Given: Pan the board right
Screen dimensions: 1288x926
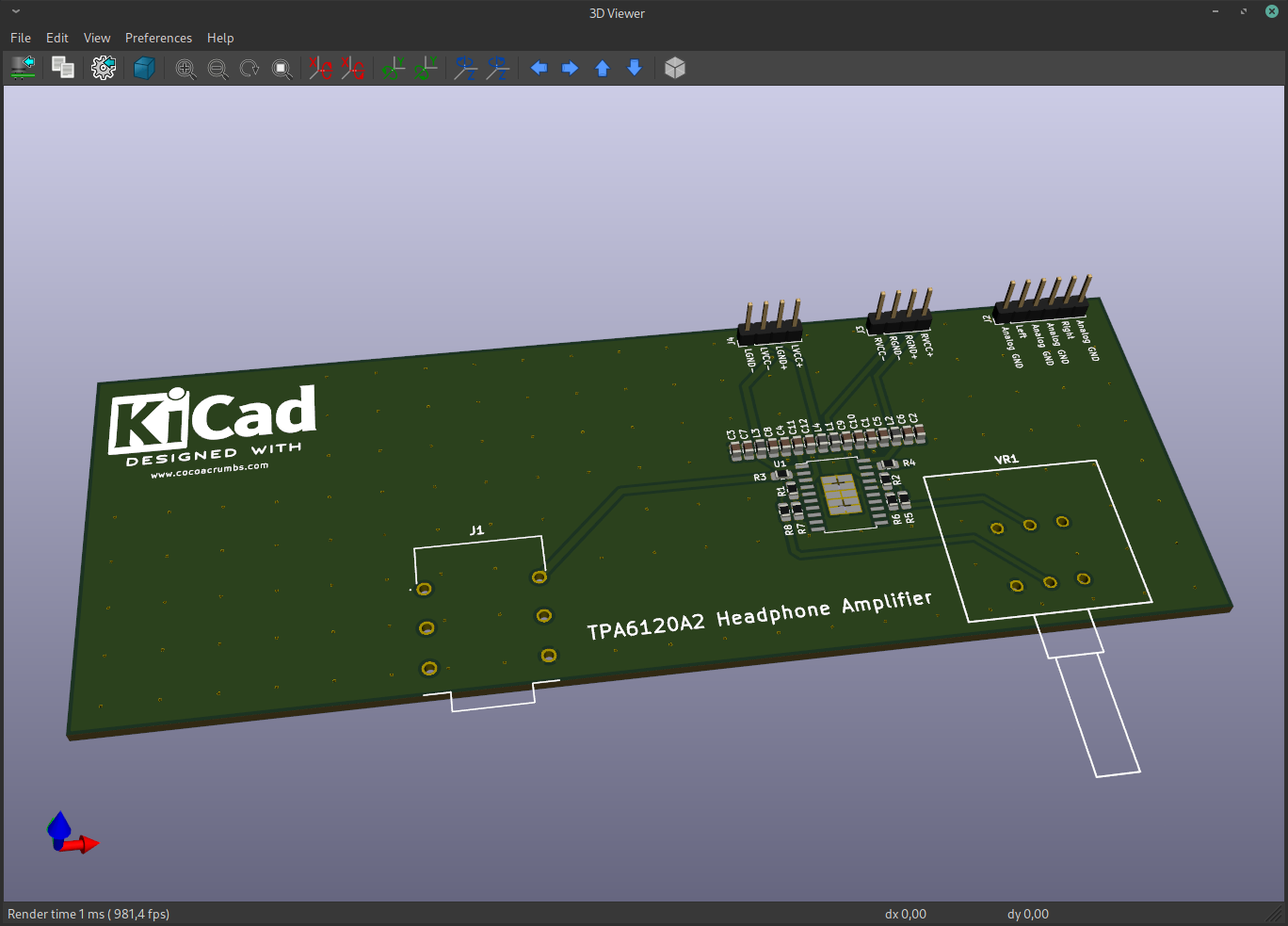Looking at the screenshot, I should 571,68.
